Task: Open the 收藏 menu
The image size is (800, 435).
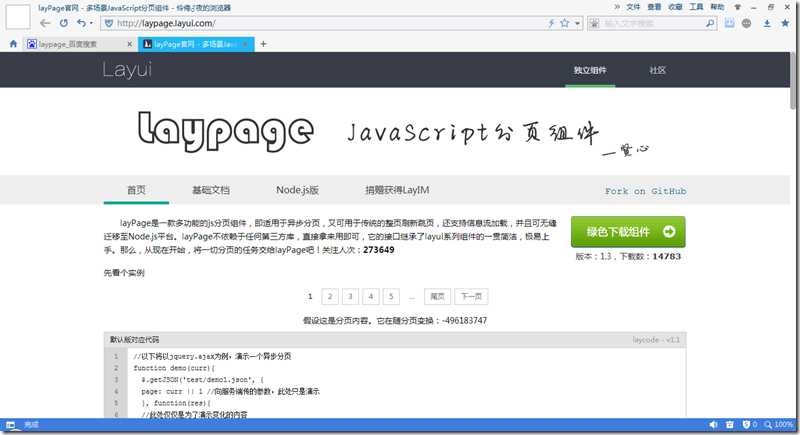Action: pyautogui.click(x=675, y=7)
